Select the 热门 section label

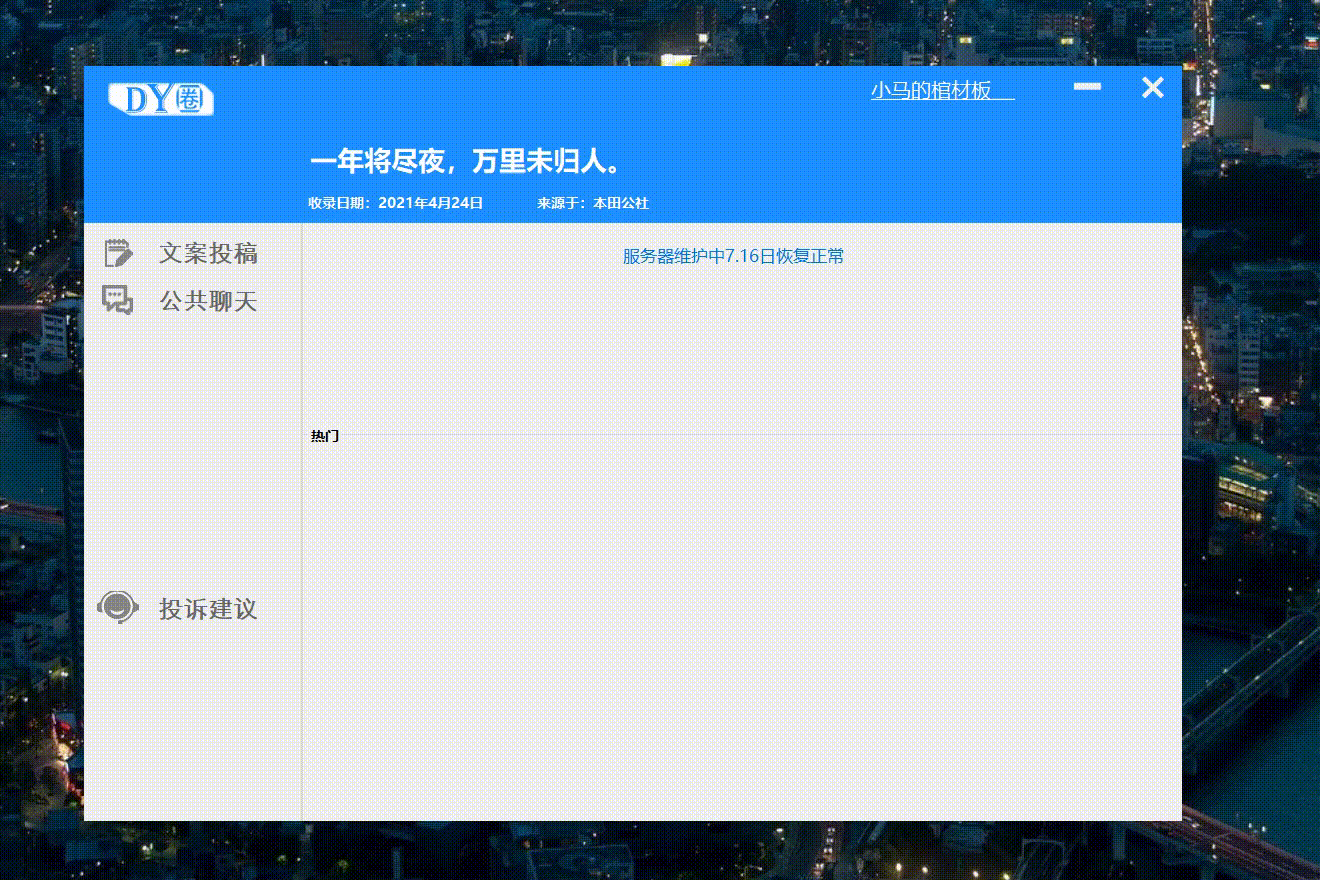(x=323, y=436)
